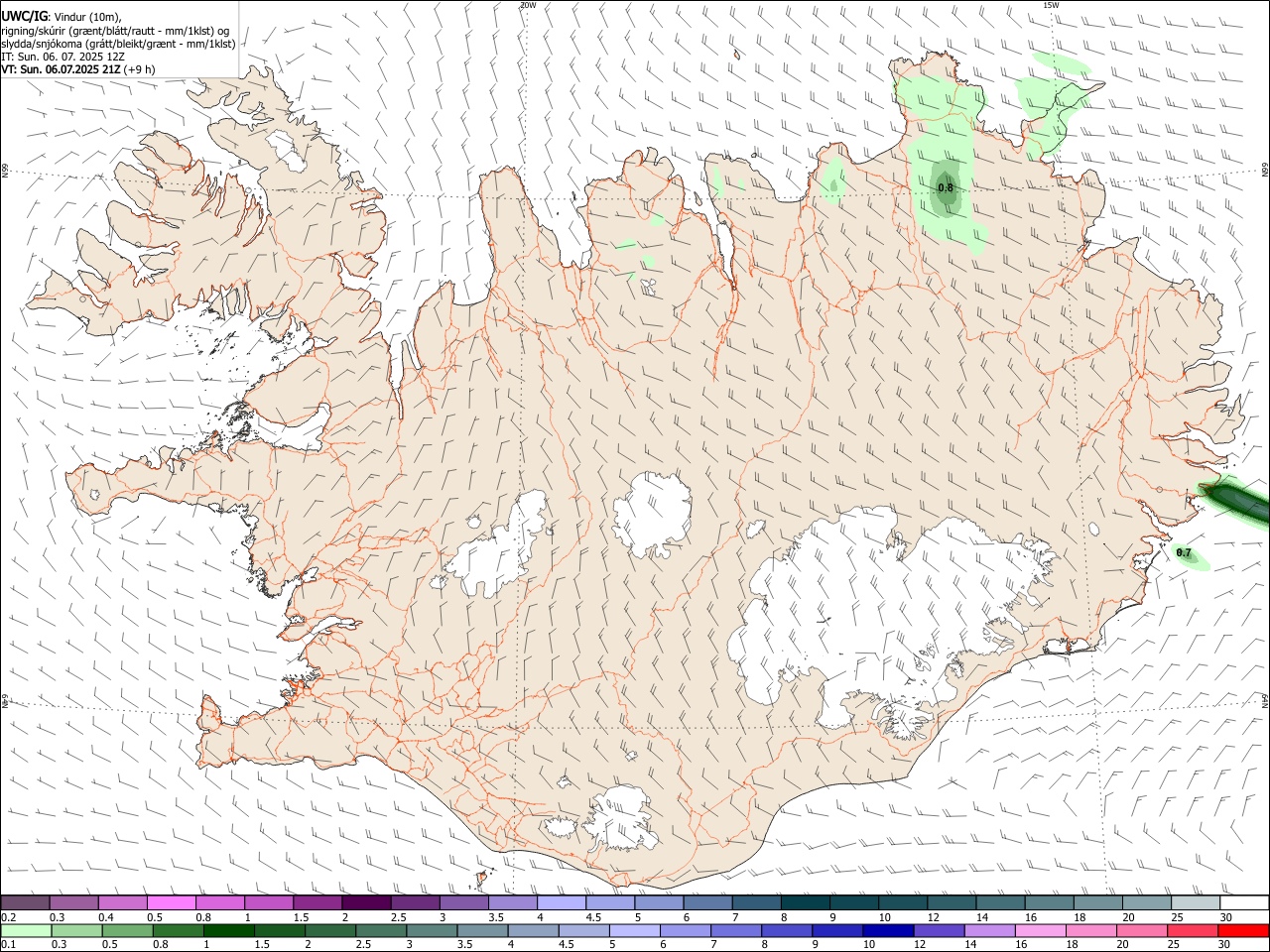The height and width of the screenshot is (952, 1270).
Task: Pick the dark purple 2 swatch in the top legend row
Action: point(366,902)
